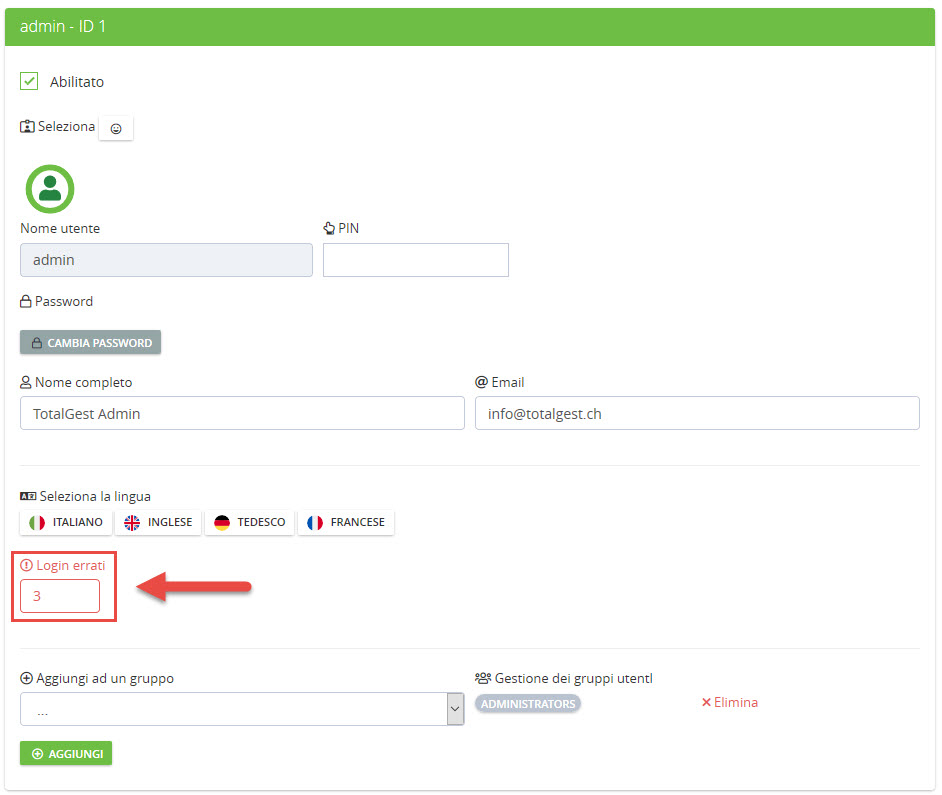Open the Aggiungi ad un gruppo dropdown
The height and width of the screenshot is (795, 942).
tap(241, 709)
